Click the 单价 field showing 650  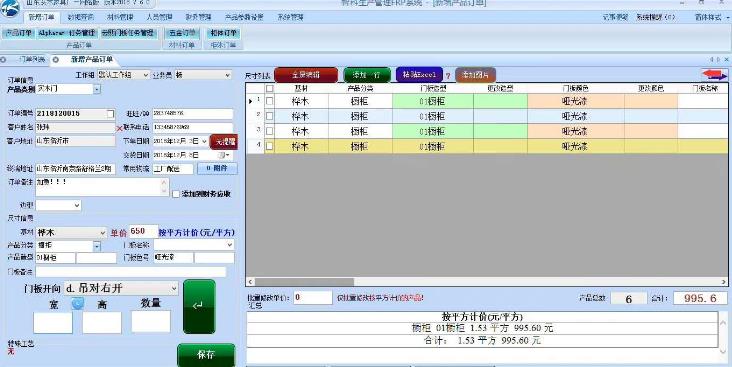click(143, 232)
